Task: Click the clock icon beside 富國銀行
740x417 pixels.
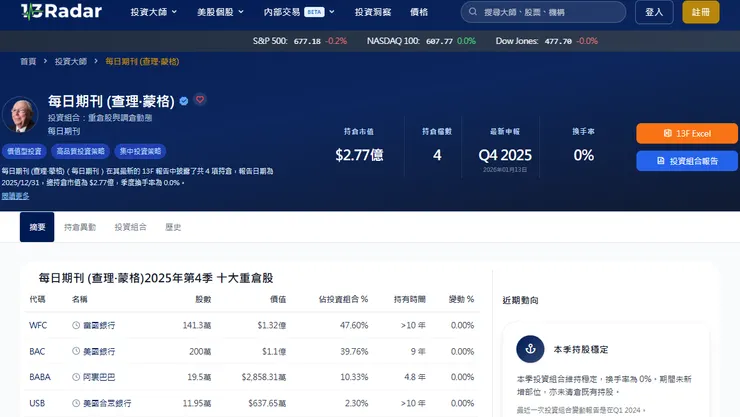Action: (x=76, y=325)
